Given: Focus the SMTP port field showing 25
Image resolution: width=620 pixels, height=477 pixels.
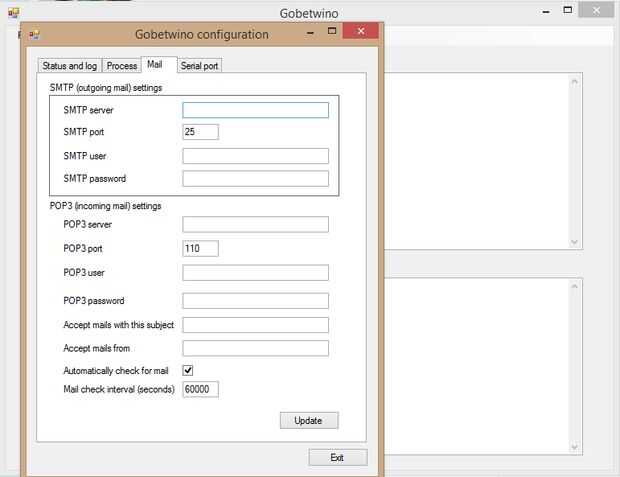Looking at the screenshot, I should click(200, 132).
